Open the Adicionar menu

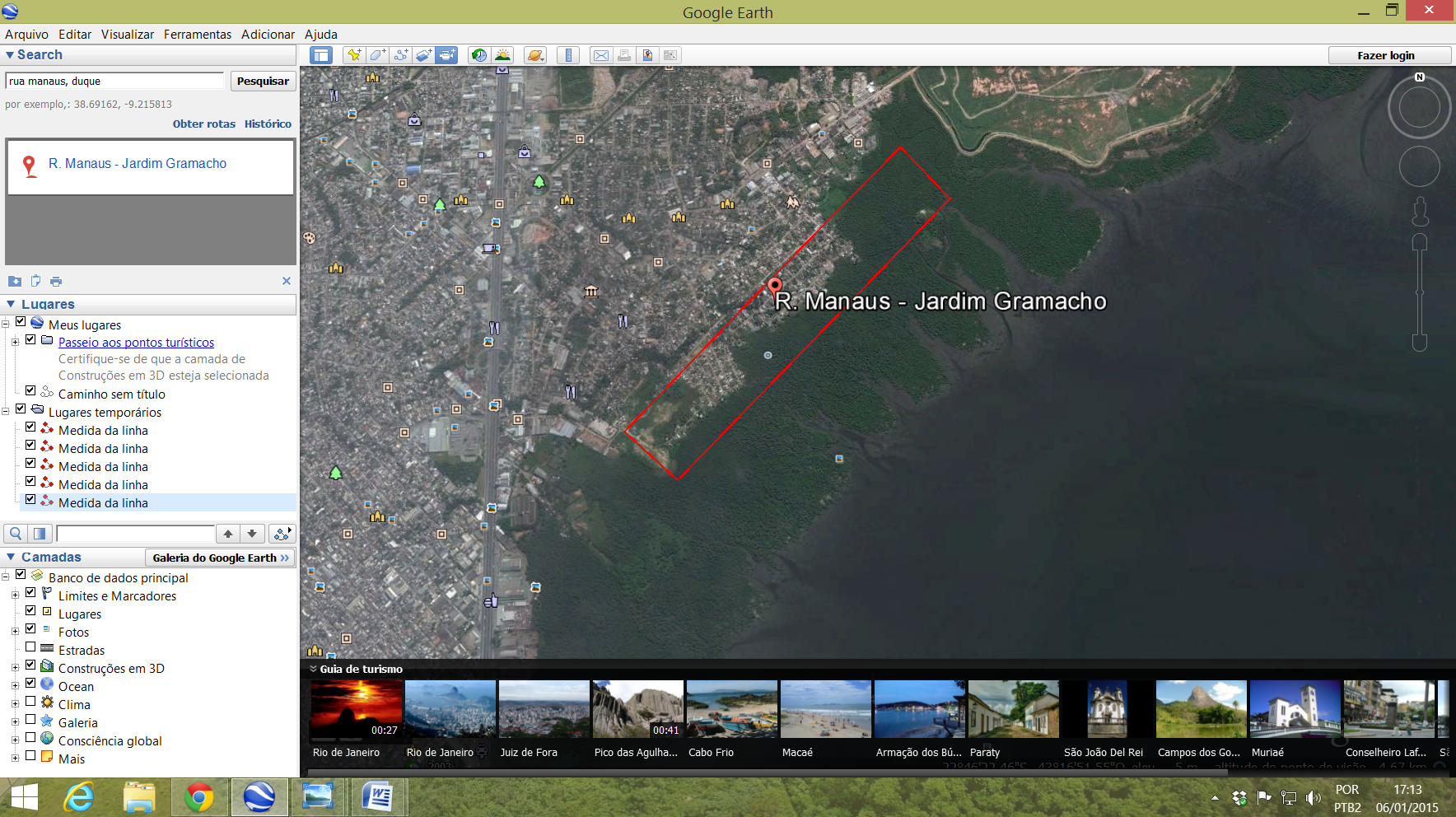268,35
